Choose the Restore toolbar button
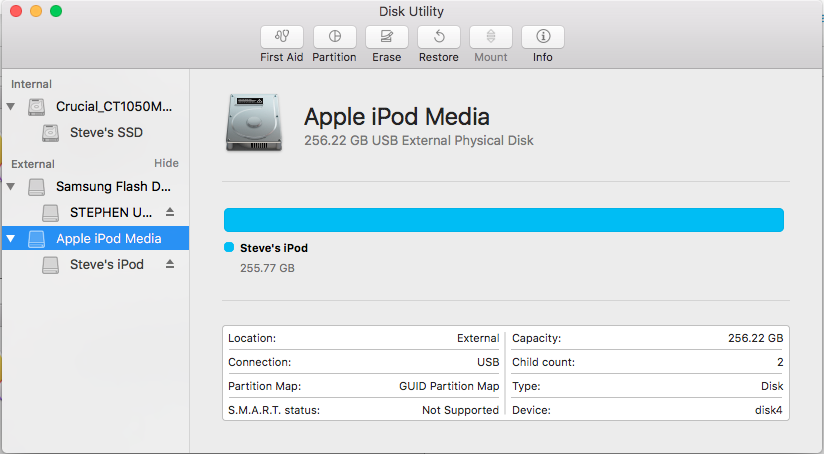This screenshot has width=824, height=454. [x=439, y=37]
